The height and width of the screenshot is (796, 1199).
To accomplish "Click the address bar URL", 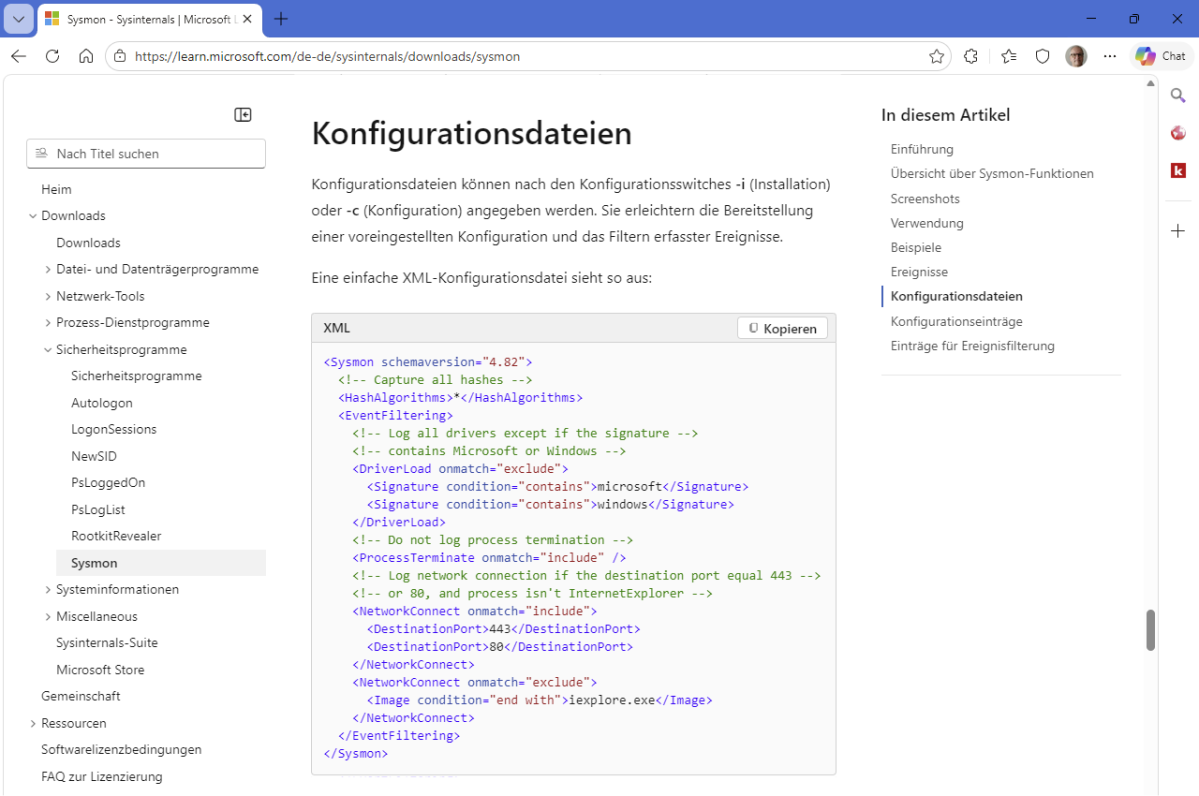I will pos(327,57).
